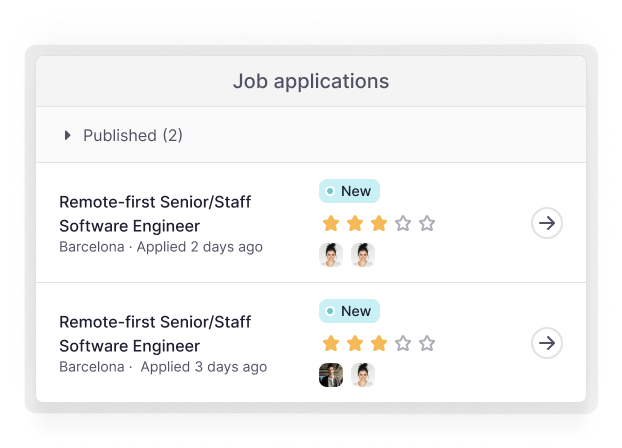The height and width of the screenshot is (448, 622).
Task: Click the Published (2) section label
Action: [x=132, y=135]
